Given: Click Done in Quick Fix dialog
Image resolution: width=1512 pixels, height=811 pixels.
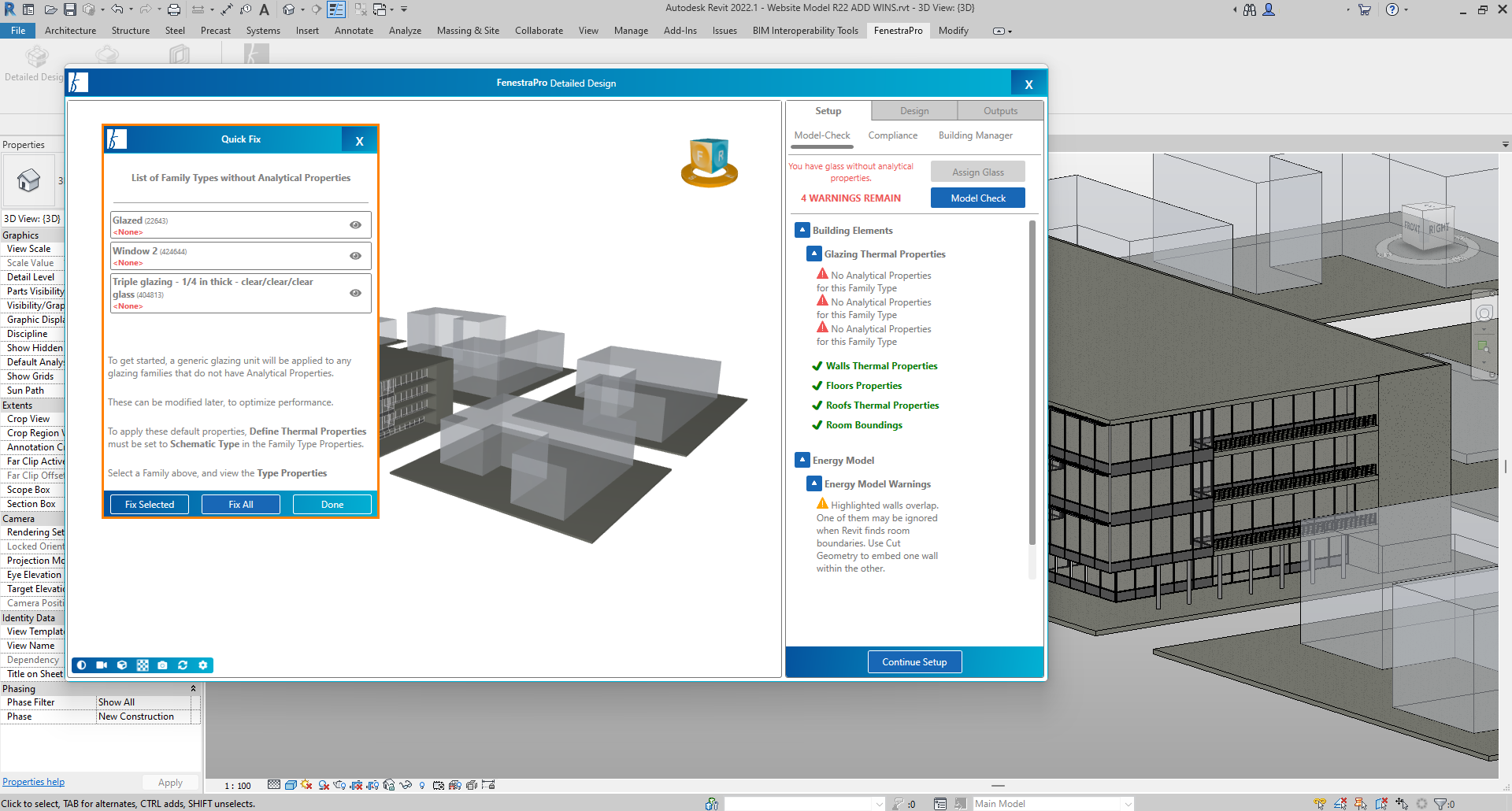Looking at the screenshot, I should point(332,505).
